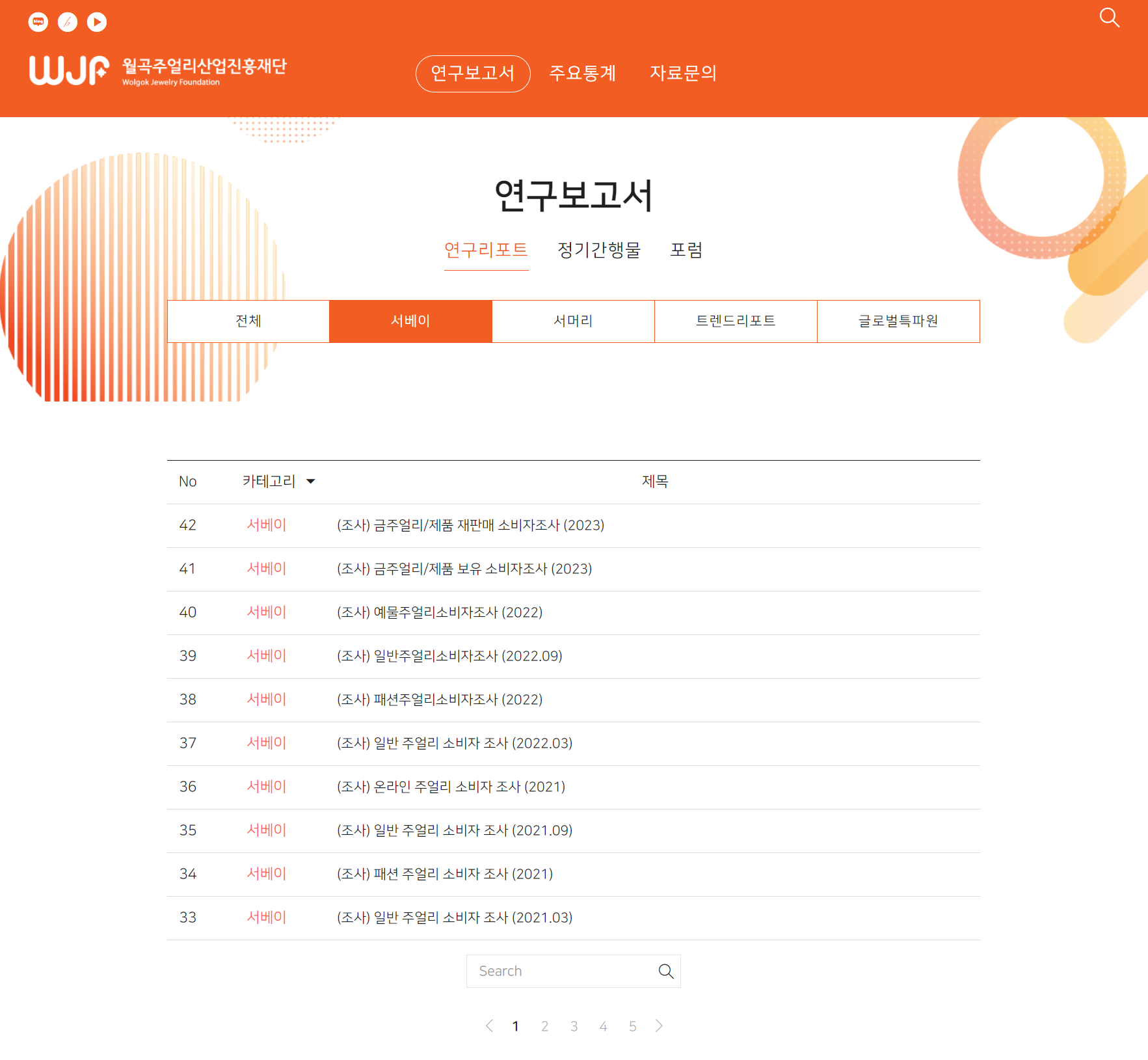This screenshot has width=1148, height=1060.
Task: Open the Naver blog icon link
Action: pos(38,22)
